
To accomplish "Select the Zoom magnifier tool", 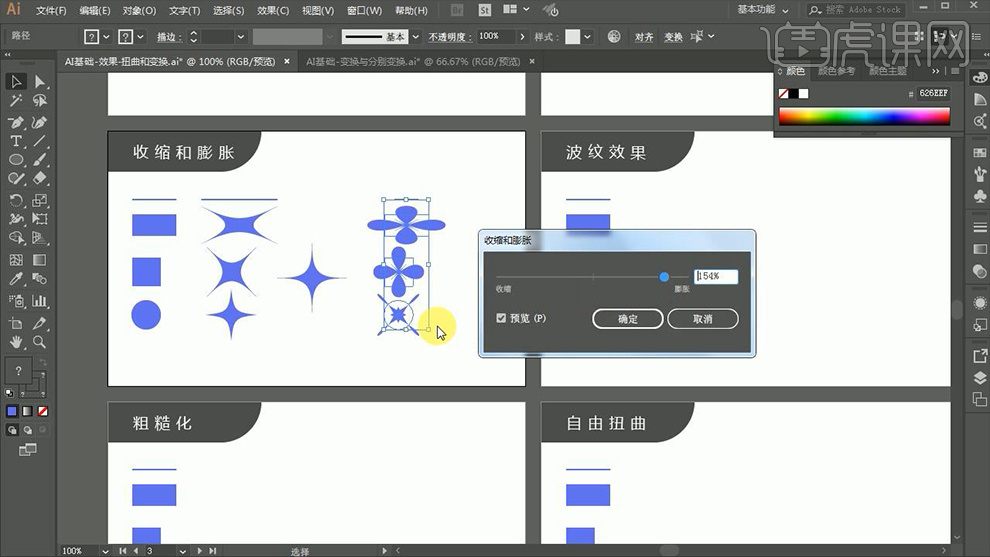I will coord(40,342).
